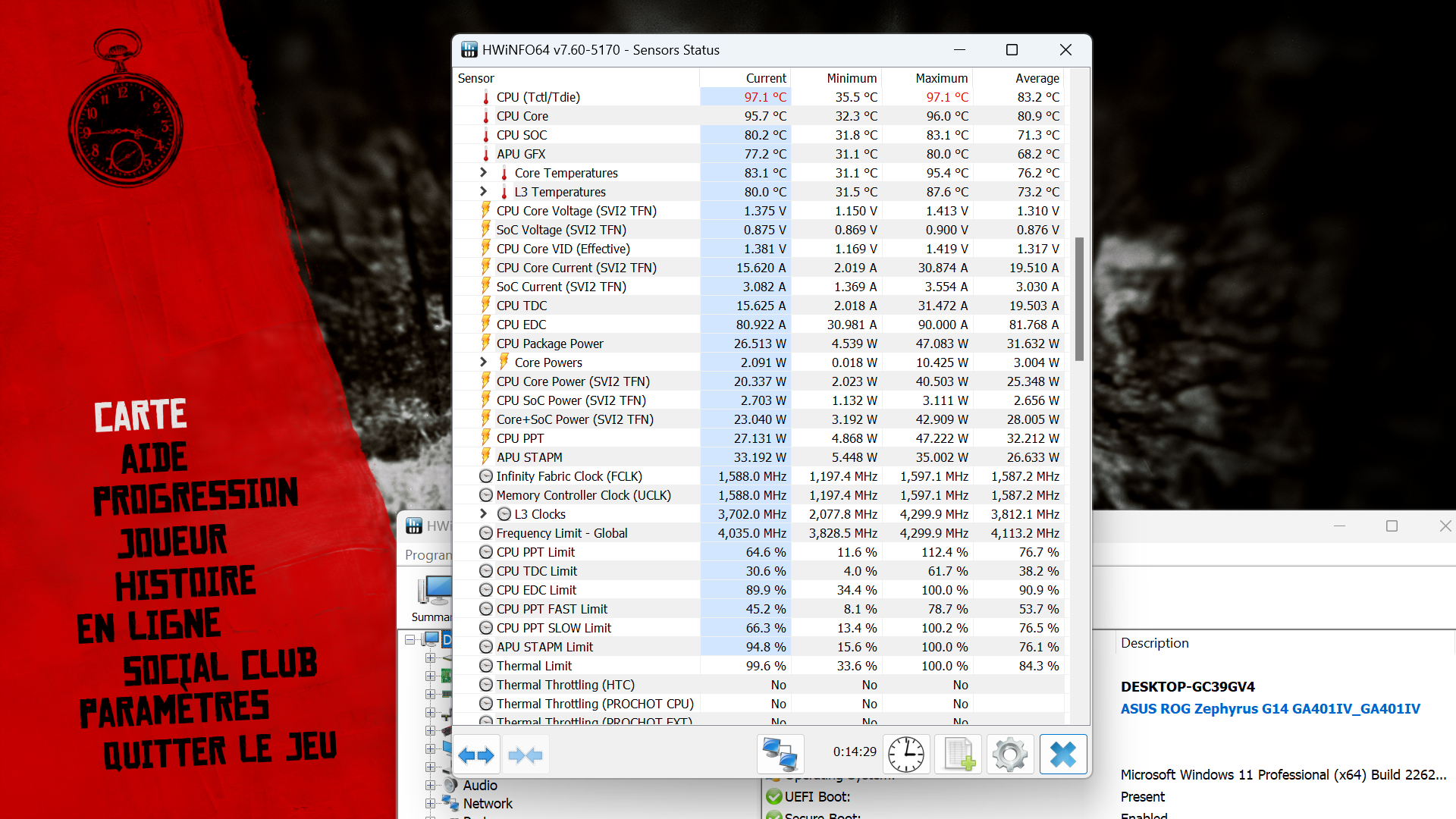Select the CPU Core temperature row

(758, 116)
